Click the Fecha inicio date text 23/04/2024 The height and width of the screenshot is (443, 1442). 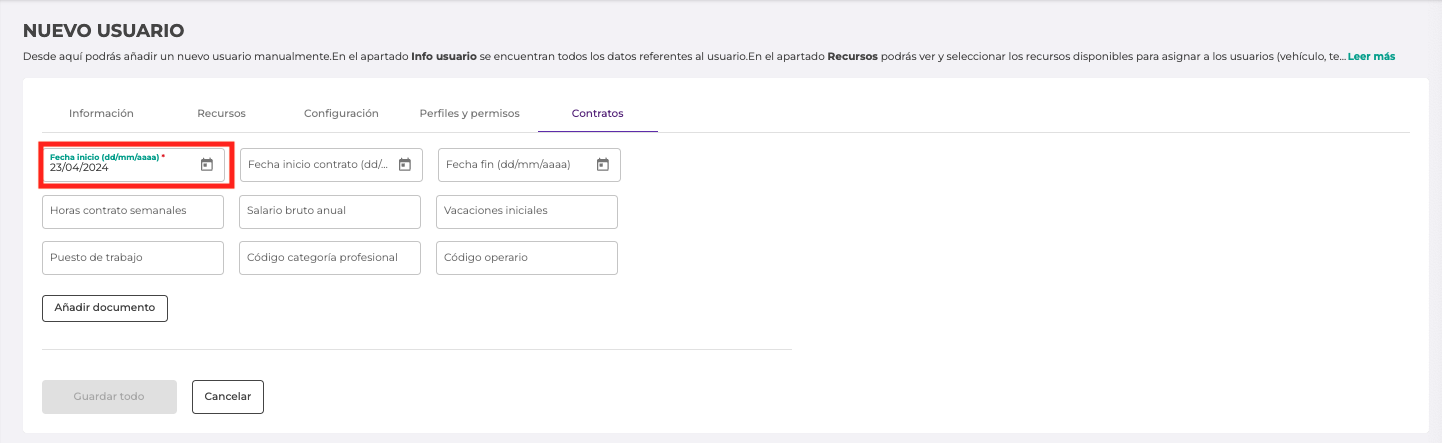(x=80, y=168)
